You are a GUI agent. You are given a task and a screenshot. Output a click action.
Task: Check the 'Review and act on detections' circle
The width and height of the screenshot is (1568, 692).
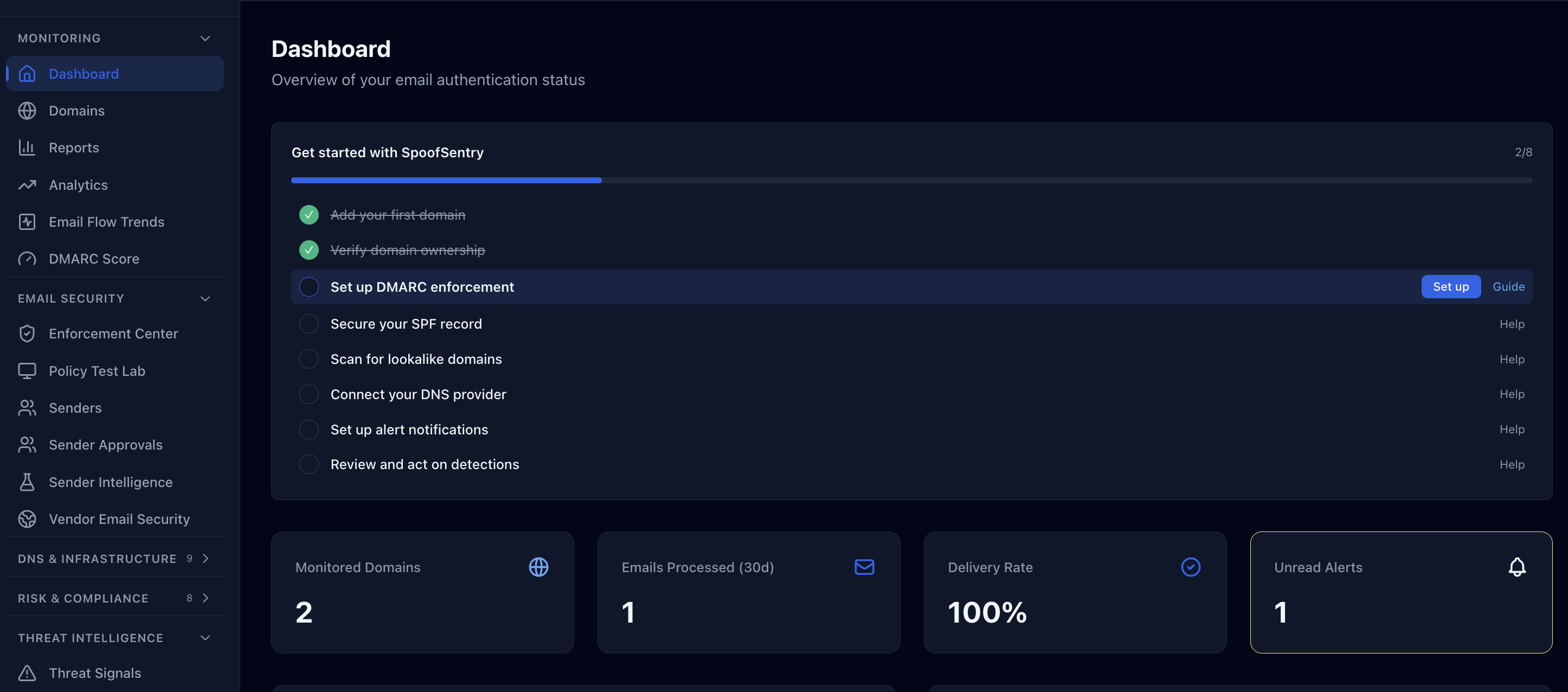pos(309,464)
